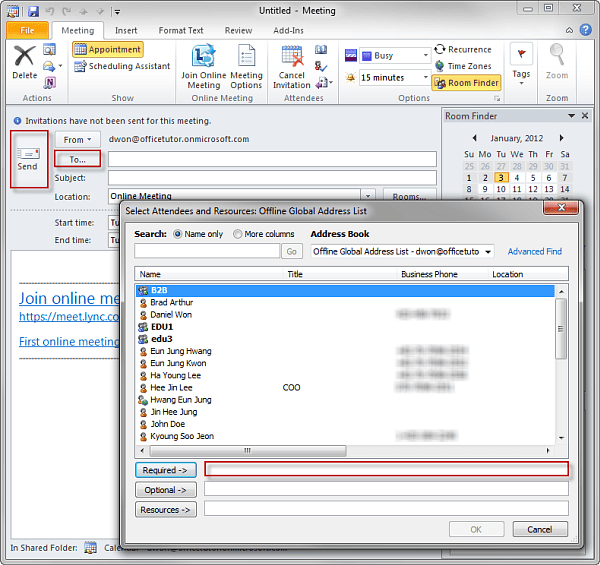The width and height of the screenshot is (600, 565).
Task: Click Cancel in the Select Attendees dialog
Action: point(540,529)
